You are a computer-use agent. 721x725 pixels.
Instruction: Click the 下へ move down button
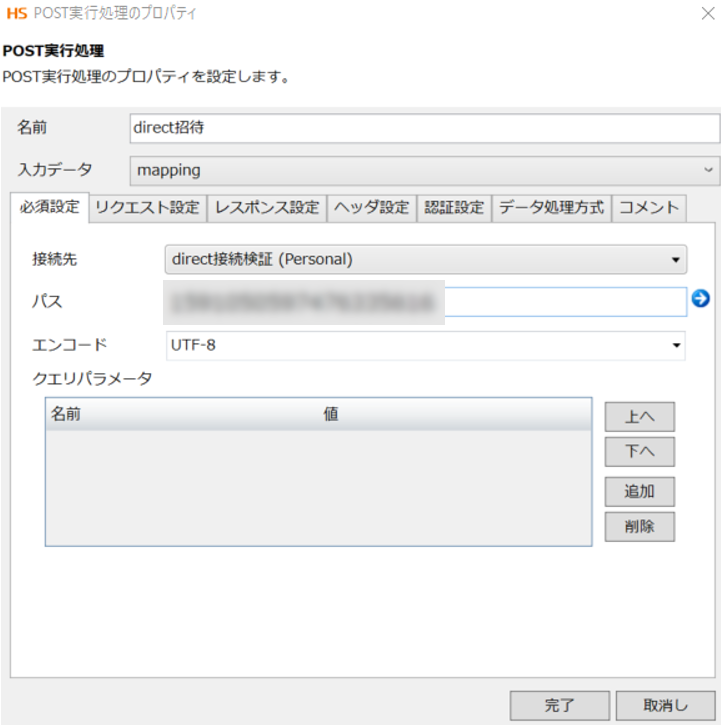(640, 451)
